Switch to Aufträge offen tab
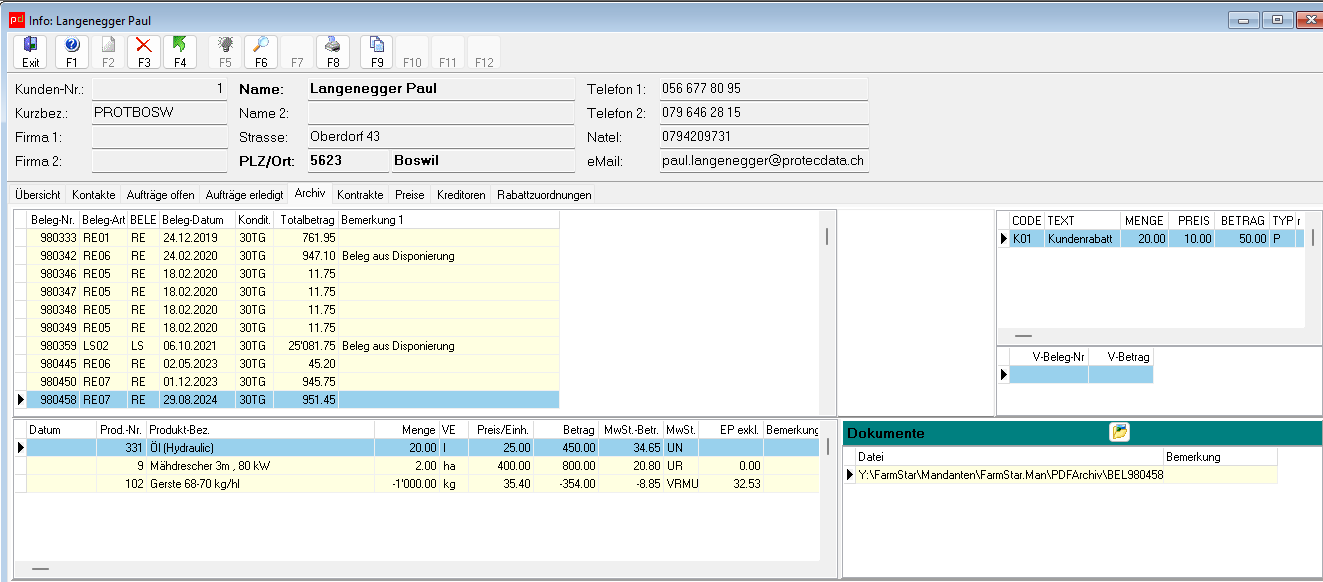 [160, 195]
